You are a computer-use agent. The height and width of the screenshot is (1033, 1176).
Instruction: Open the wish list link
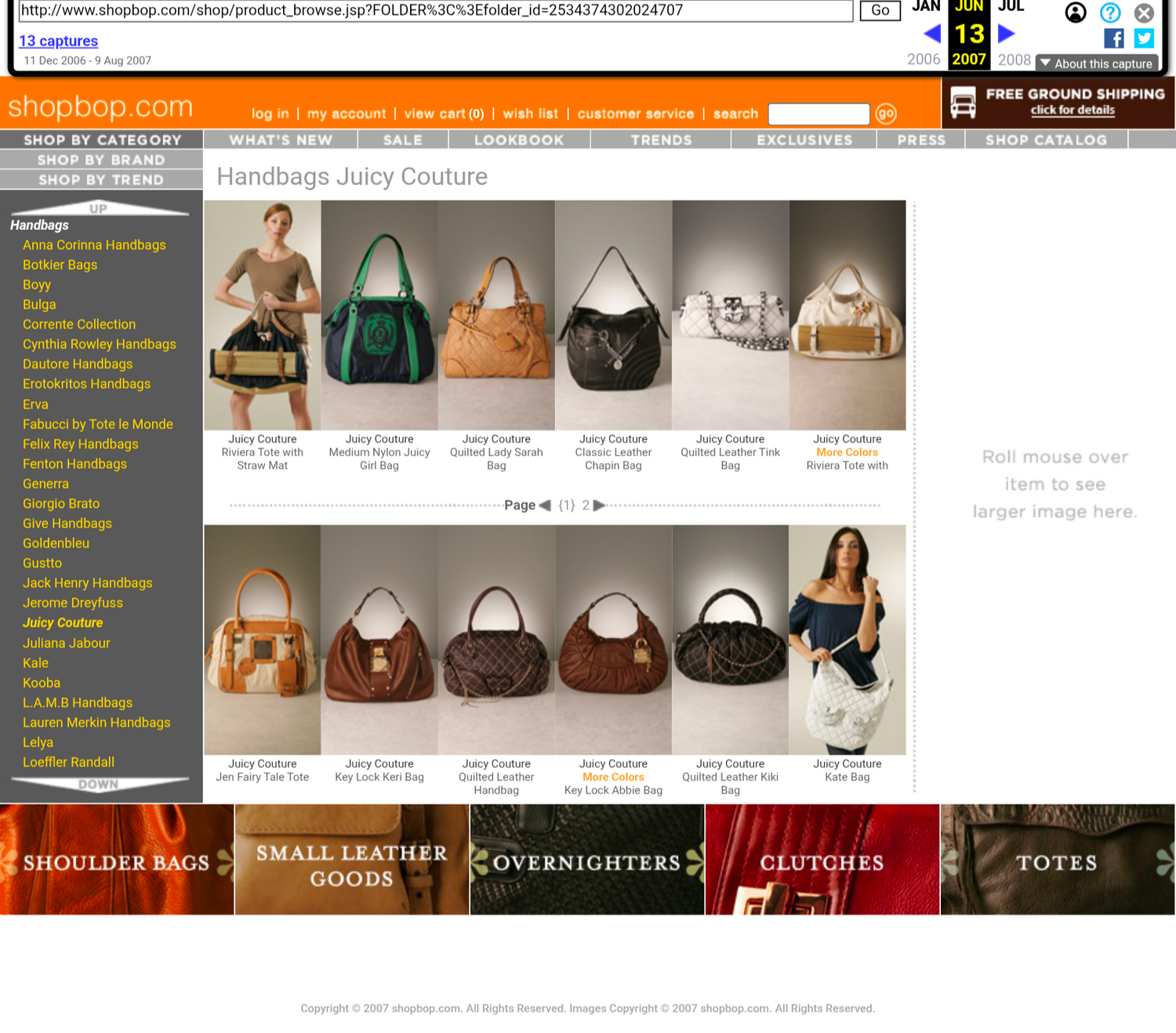[x=531, y=114]
